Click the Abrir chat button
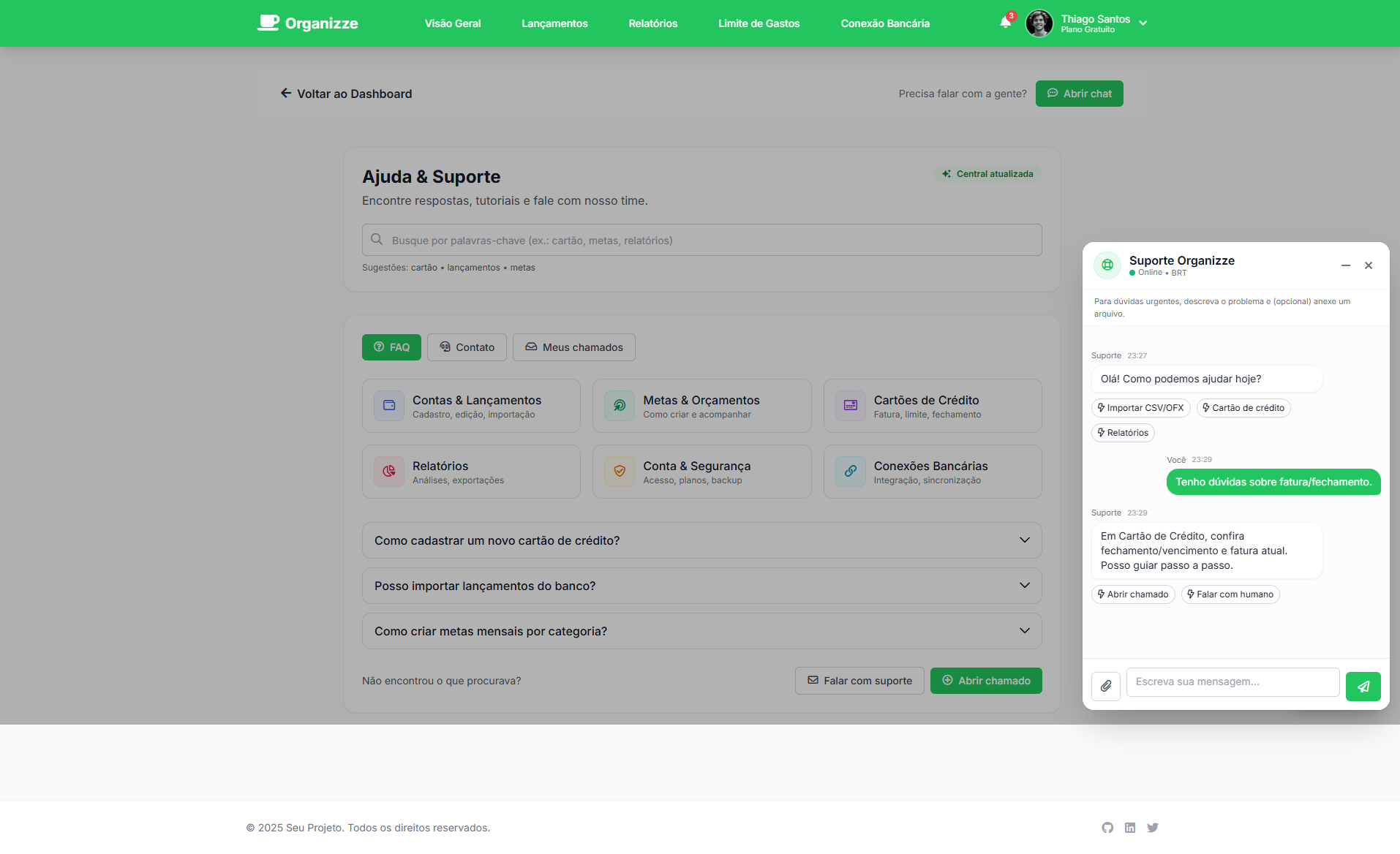The image size is (1400, 854). click(x=1080, y=94)
